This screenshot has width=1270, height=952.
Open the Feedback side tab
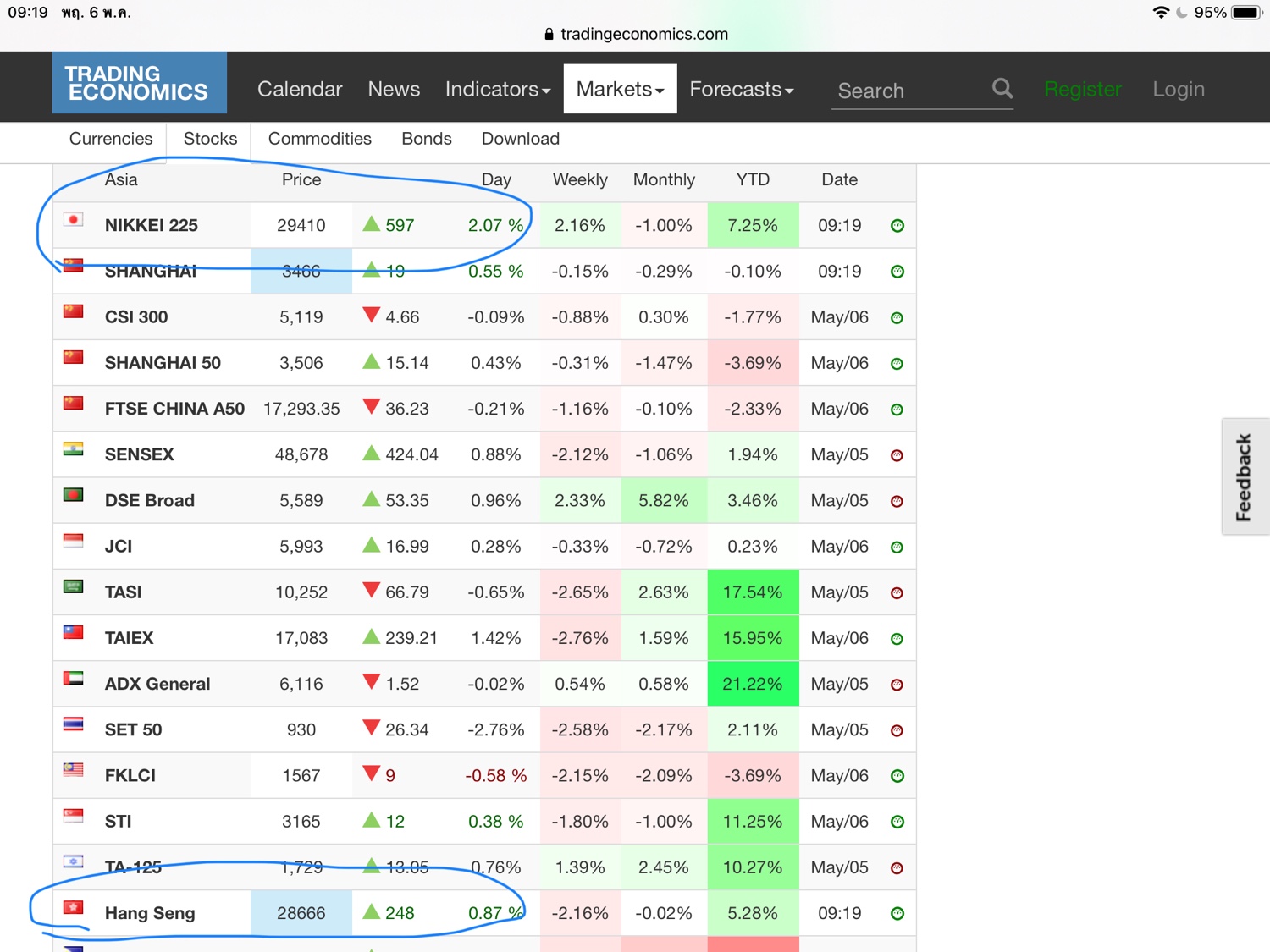click(x=1245, y=476)
